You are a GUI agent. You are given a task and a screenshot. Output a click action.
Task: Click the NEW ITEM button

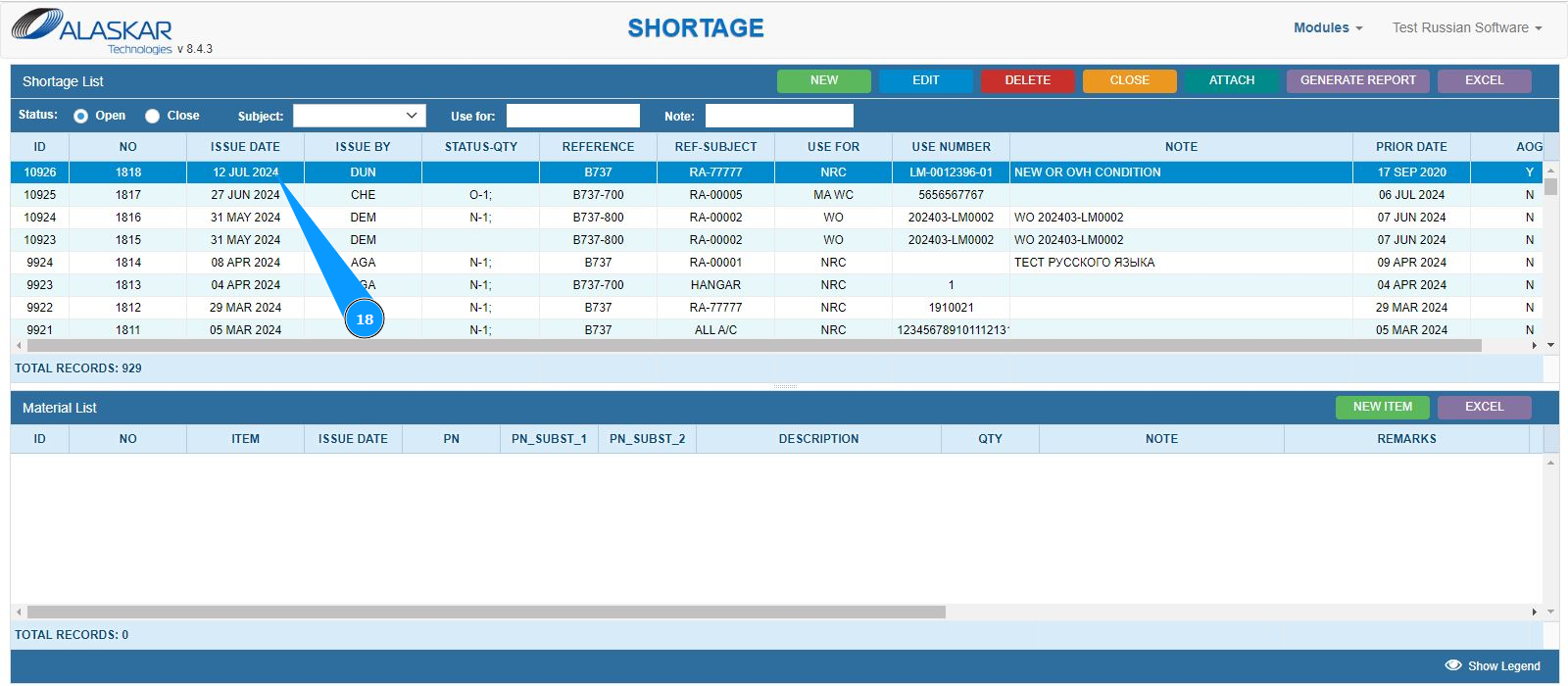tap(1383, 407)
